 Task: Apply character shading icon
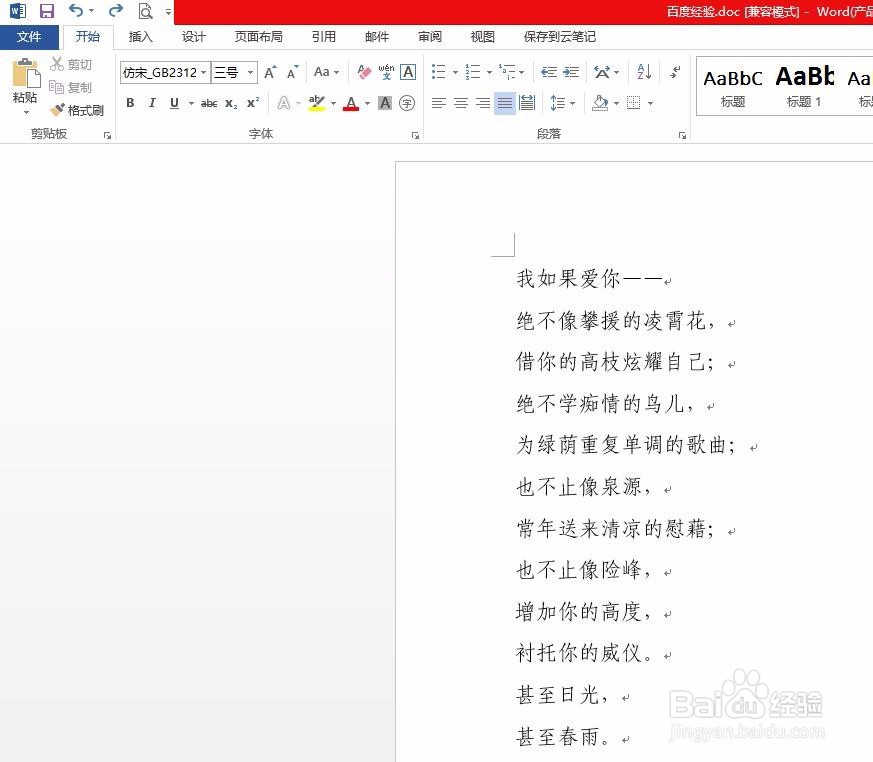[385, 103]
